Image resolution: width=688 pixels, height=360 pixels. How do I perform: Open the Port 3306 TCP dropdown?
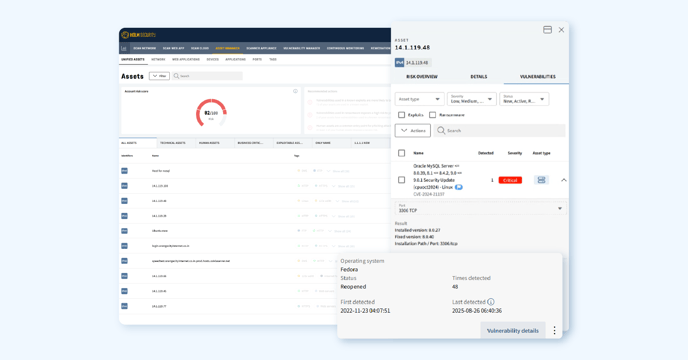481,208
